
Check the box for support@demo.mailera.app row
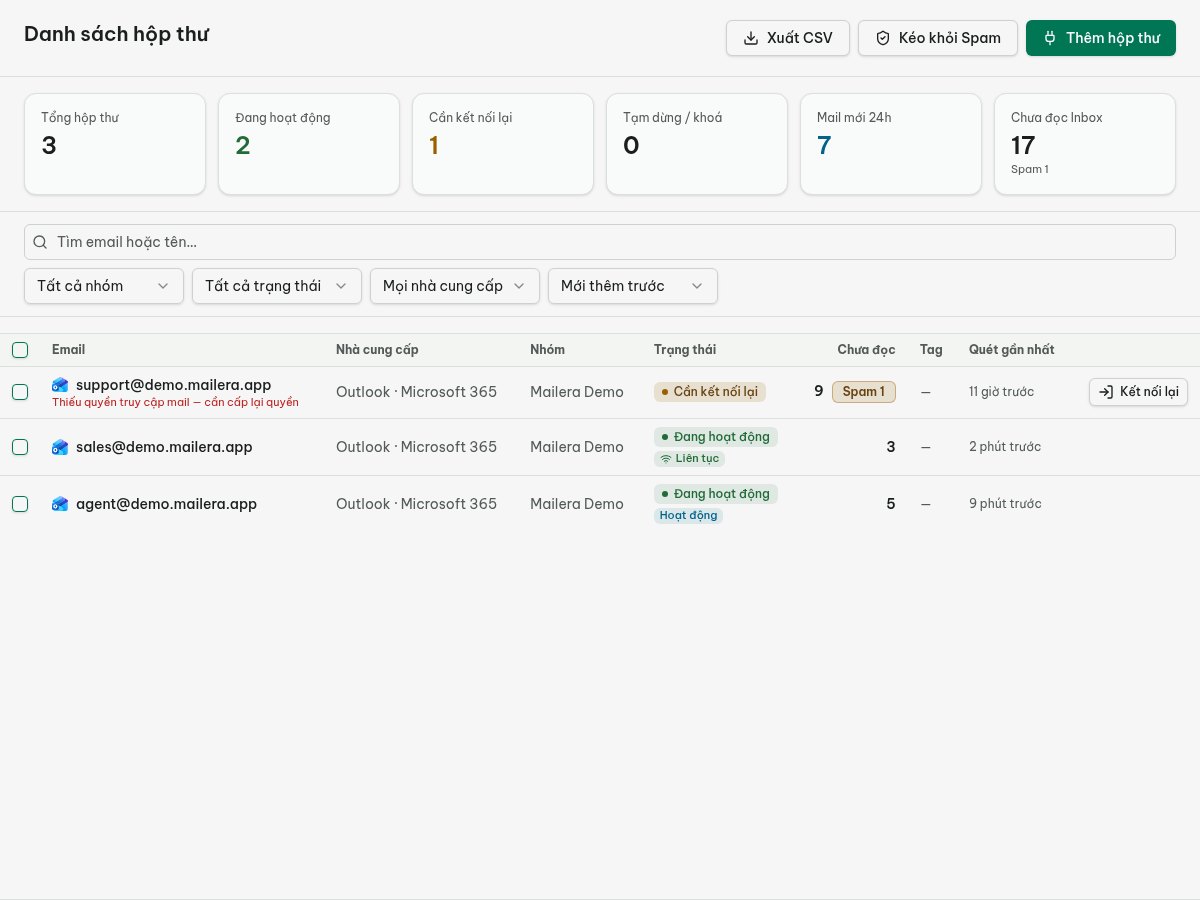pos(20,392)
